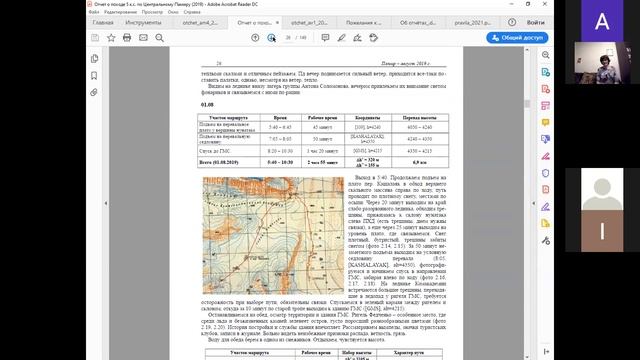Open the Fill & Sign tool in toolbar

358,38
